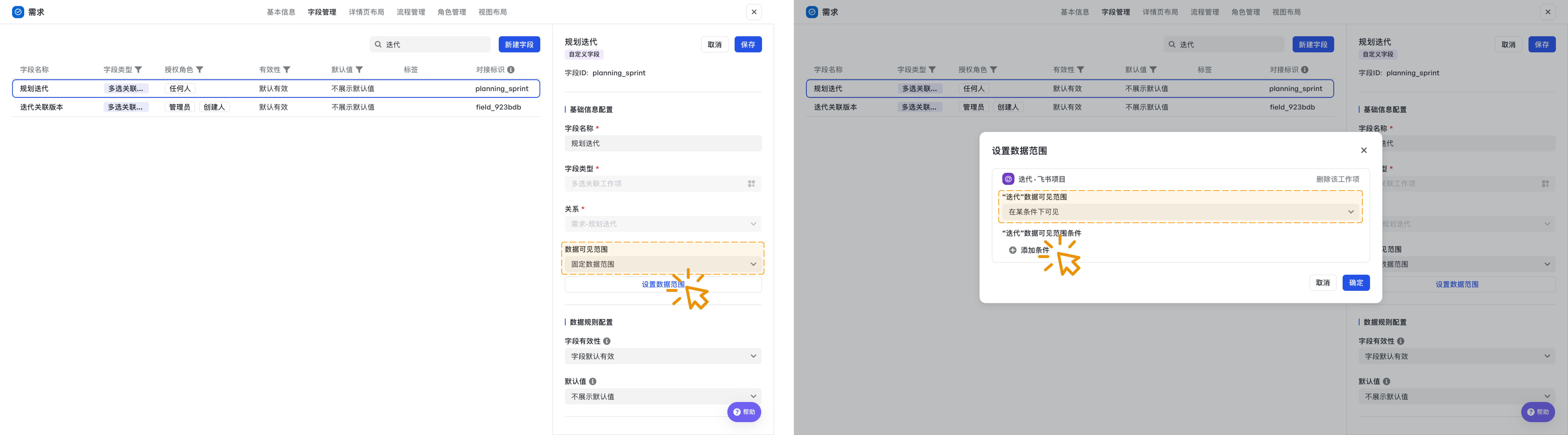1568x435 pixels.
Task: Click 默认有效 in 迭代关联版本 row, left screenshot
Action: pos(273,107)
